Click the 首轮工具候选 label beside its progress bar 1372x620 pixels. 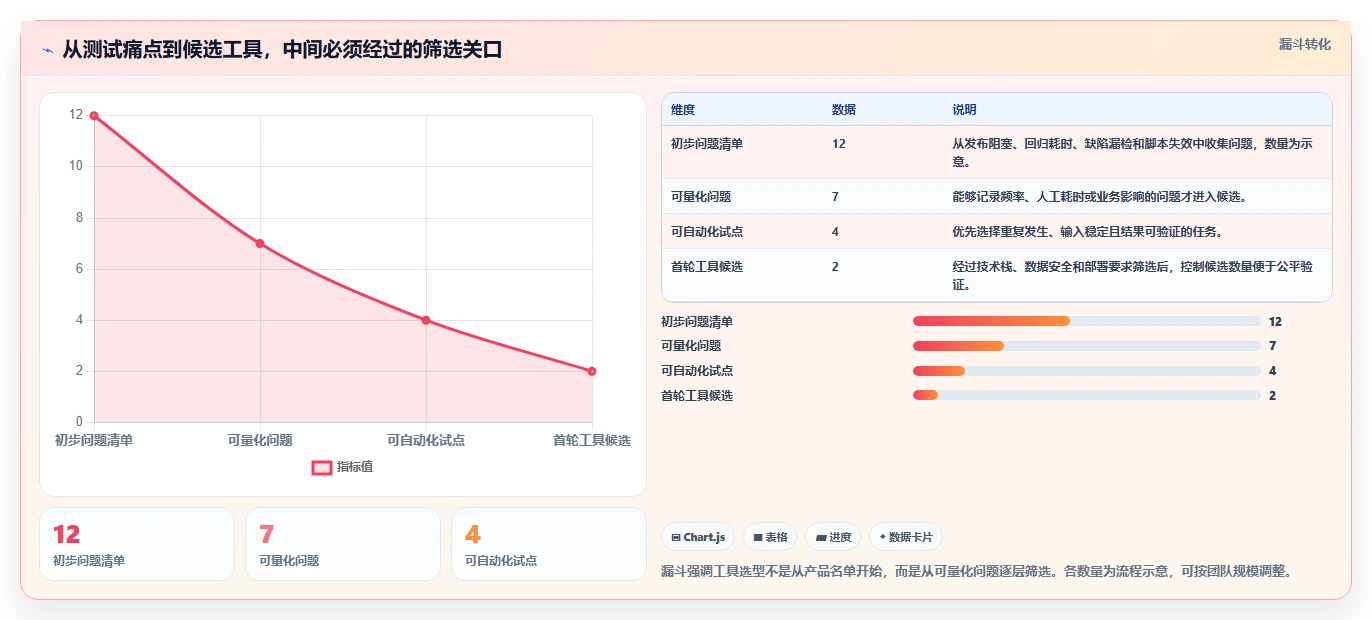tap(697, 396)
